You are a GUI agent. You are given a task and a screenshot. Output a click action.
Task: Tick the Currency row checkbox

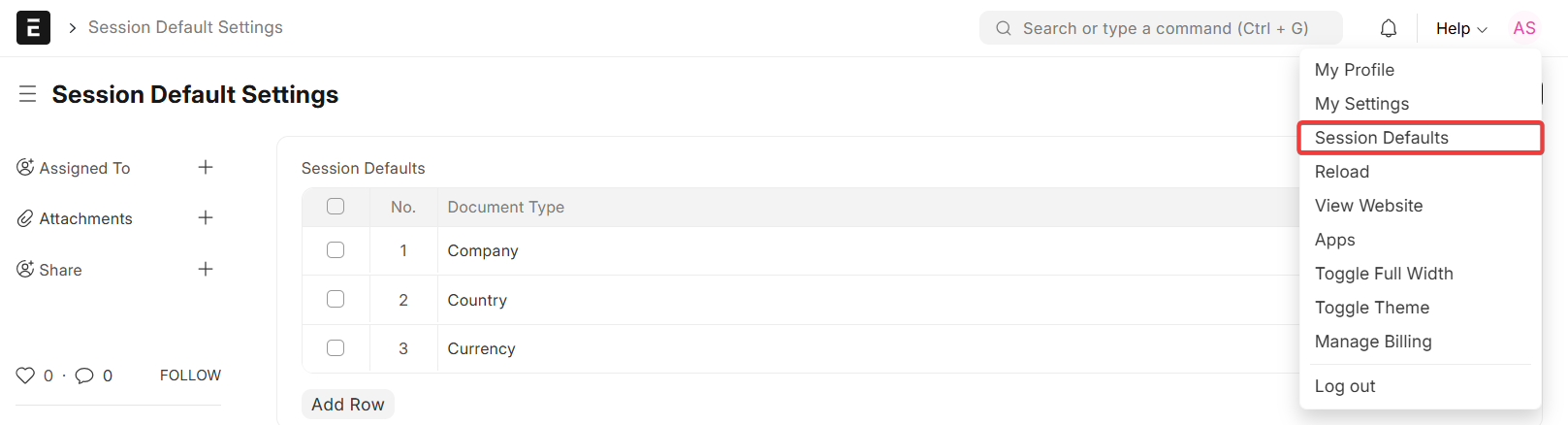pos(336,347)
